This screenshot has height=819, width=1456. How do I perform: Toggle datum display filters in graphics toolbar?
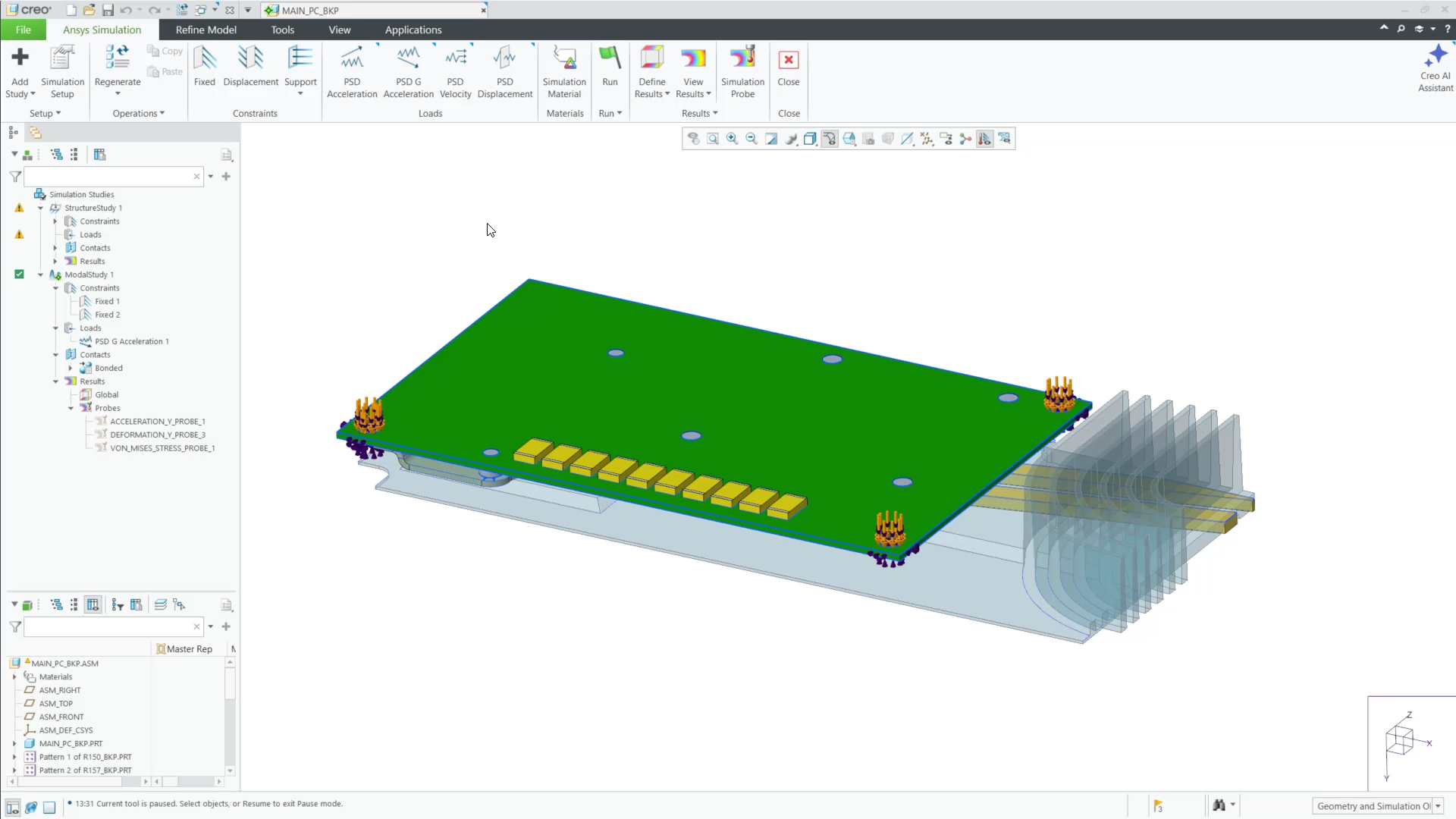point(927,139)
